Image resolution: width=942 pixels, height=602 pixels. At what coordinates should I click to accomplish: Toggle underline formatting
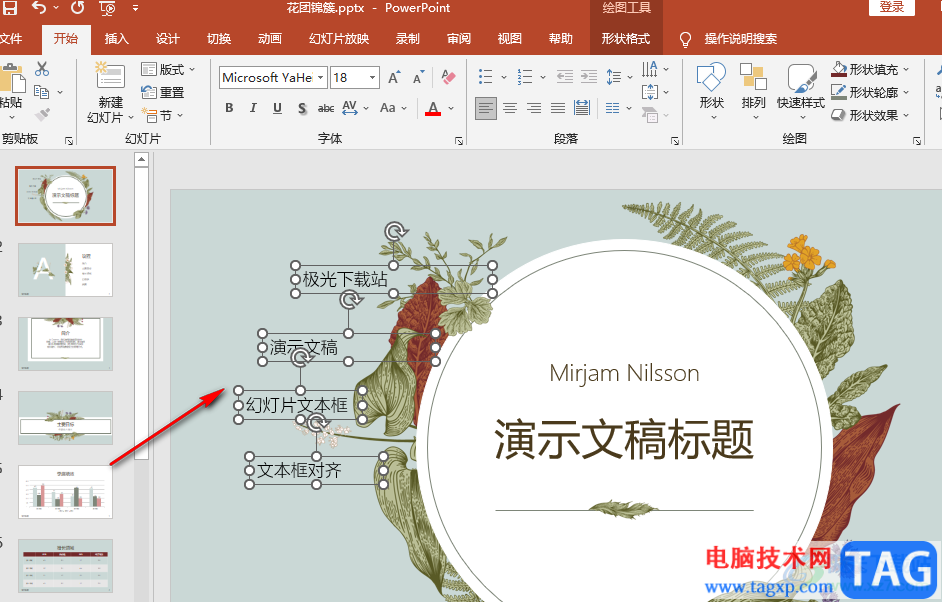tap(277, 108)
